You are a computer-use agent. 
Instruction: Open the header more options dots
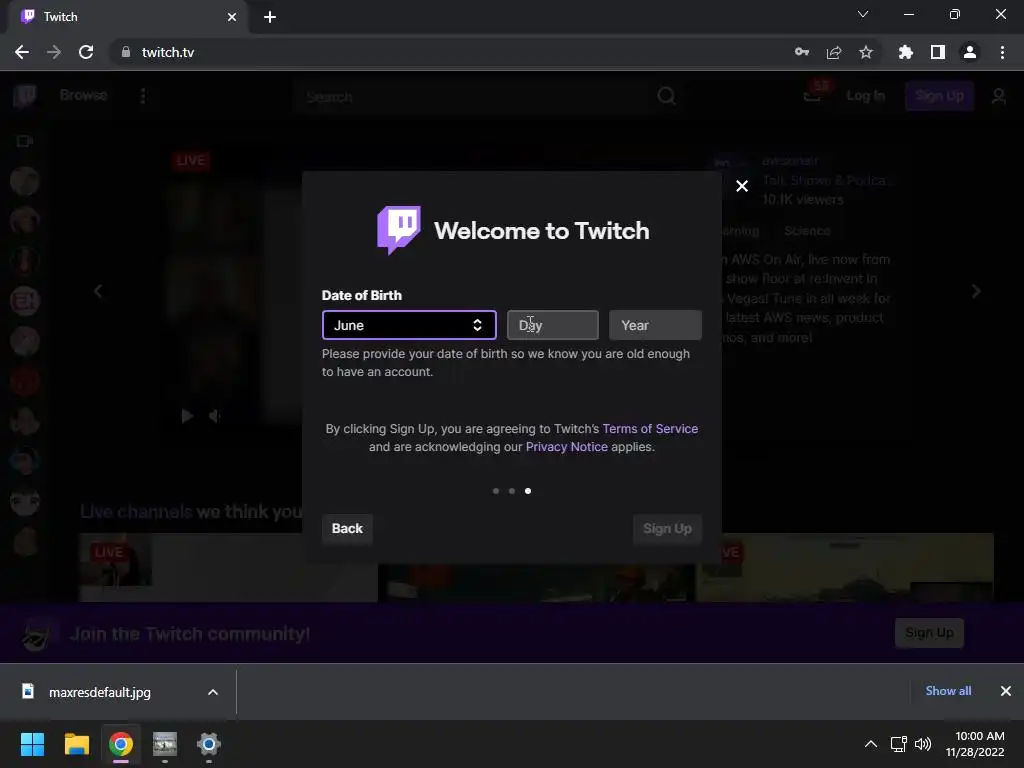(143, 96)
